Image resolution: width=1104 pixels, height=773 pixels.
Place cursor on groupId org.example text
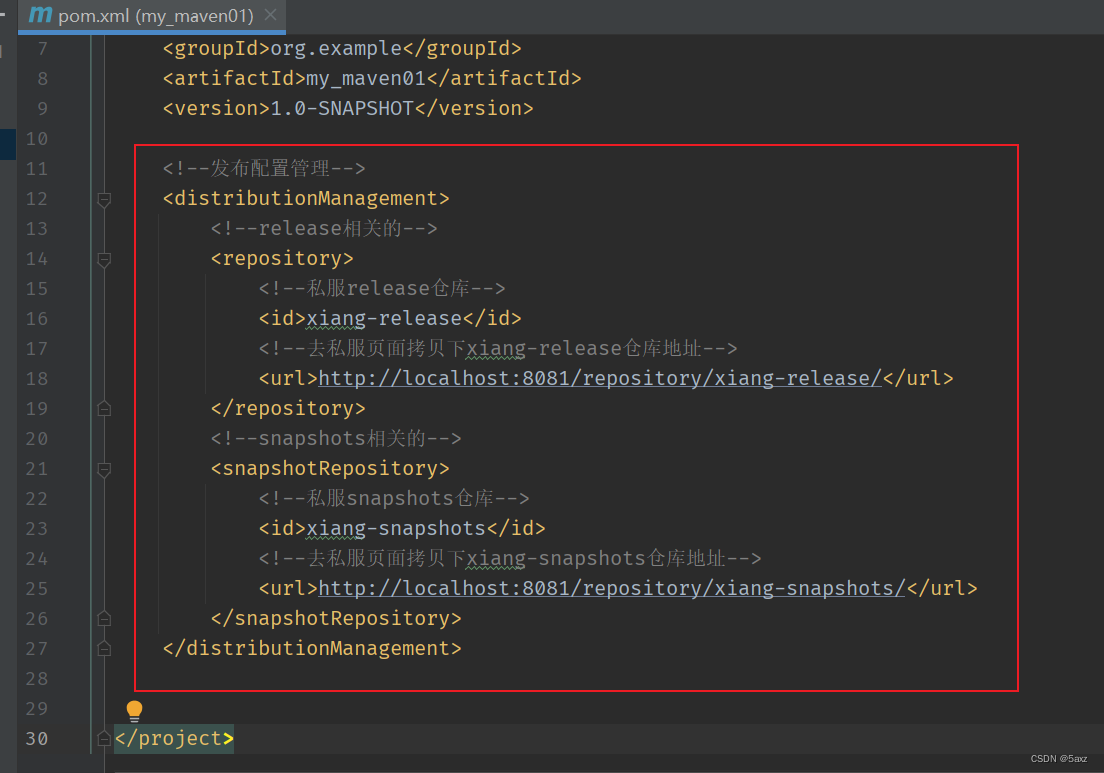336,49
